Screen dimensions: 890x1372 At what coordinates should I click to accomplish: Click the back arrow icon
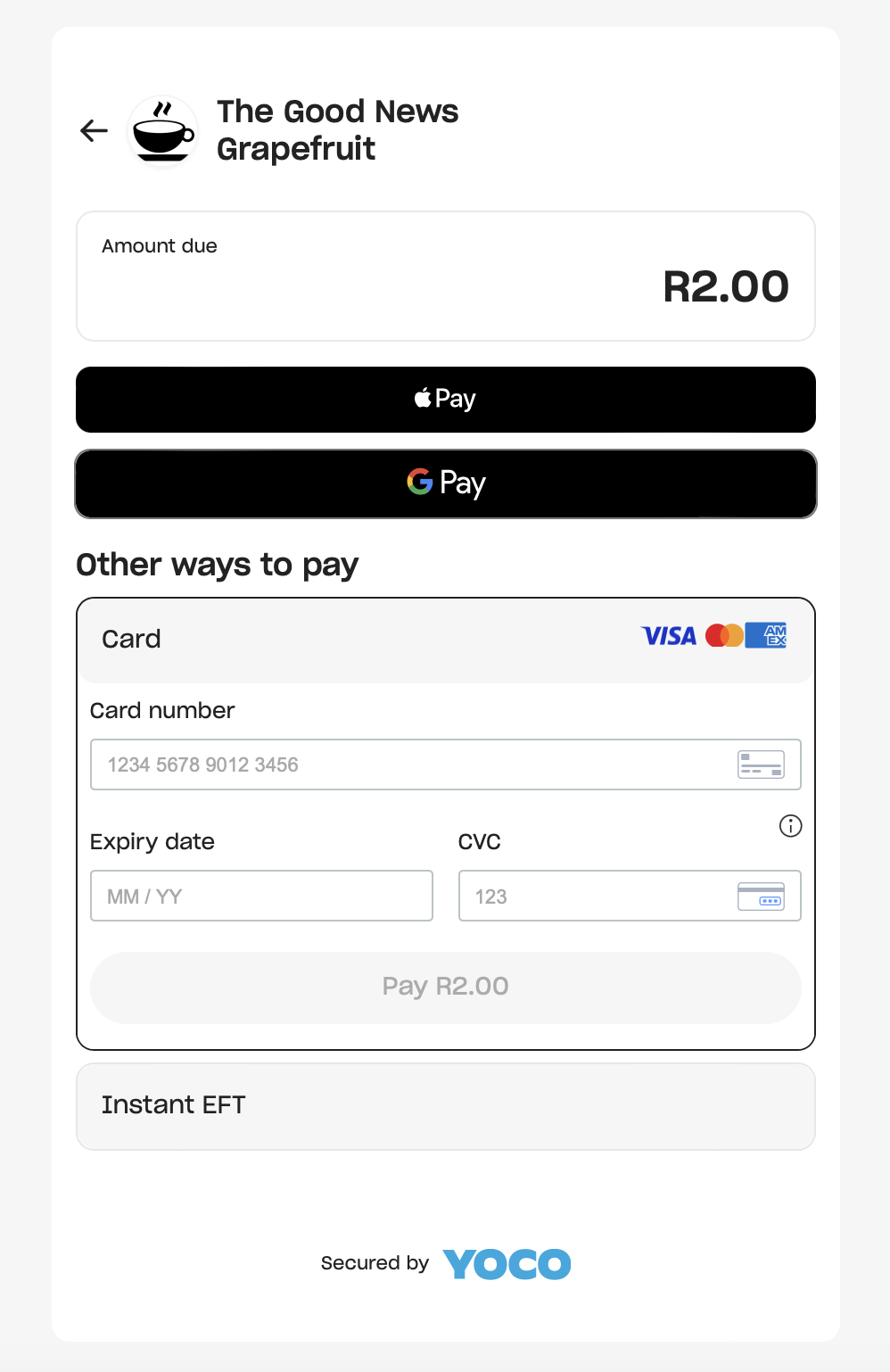[x=94, y=131]
